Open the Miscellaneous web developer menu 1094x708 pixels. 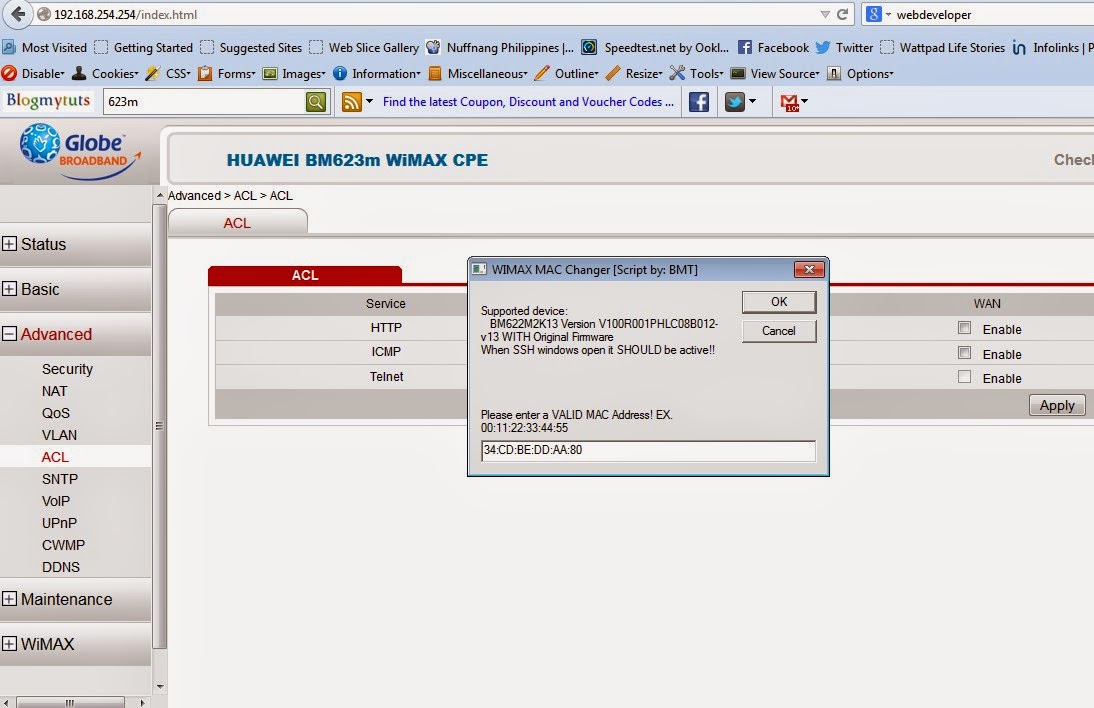point(478,73)
